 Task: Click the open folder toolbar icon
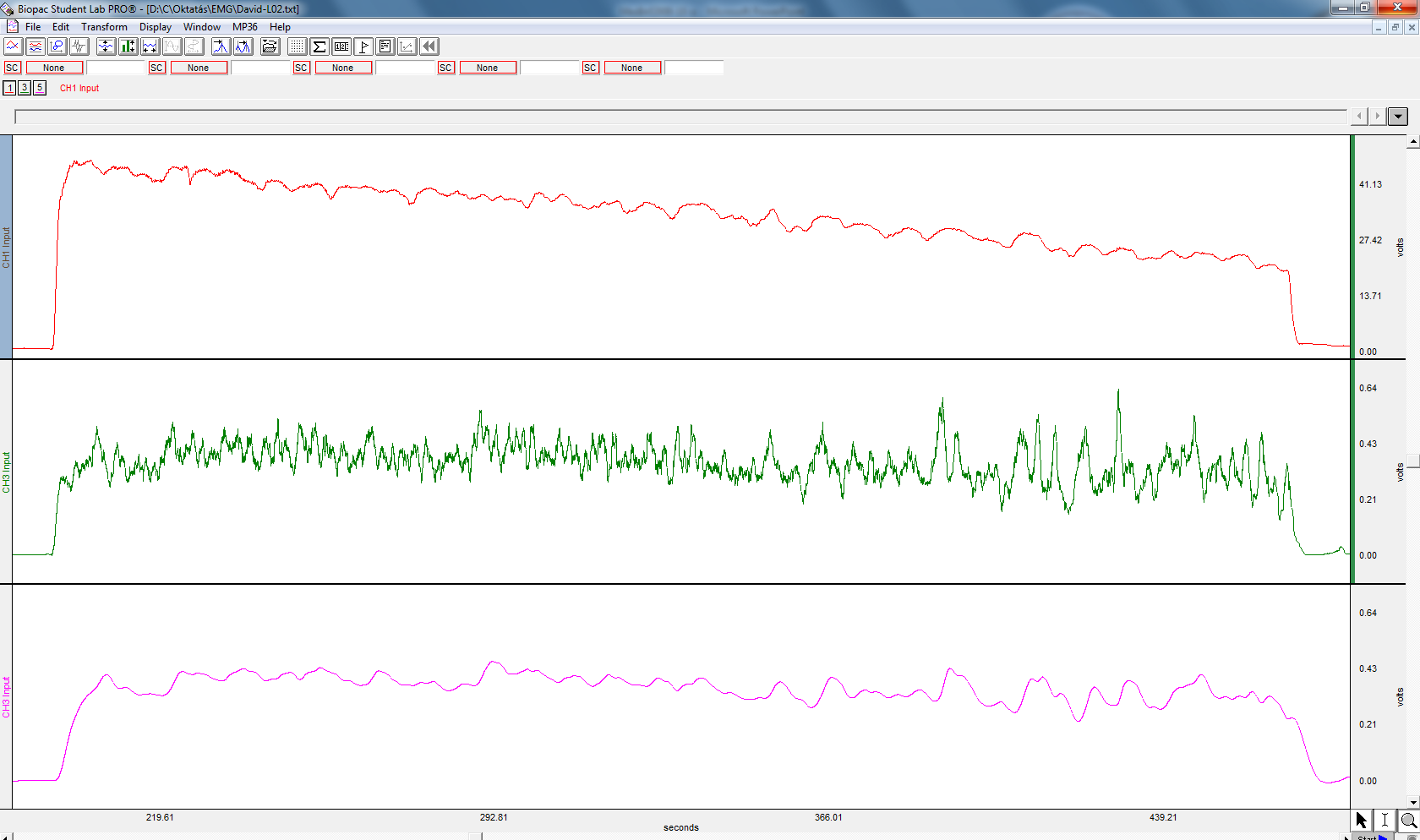pyautogui.click(x=270, y=46)
